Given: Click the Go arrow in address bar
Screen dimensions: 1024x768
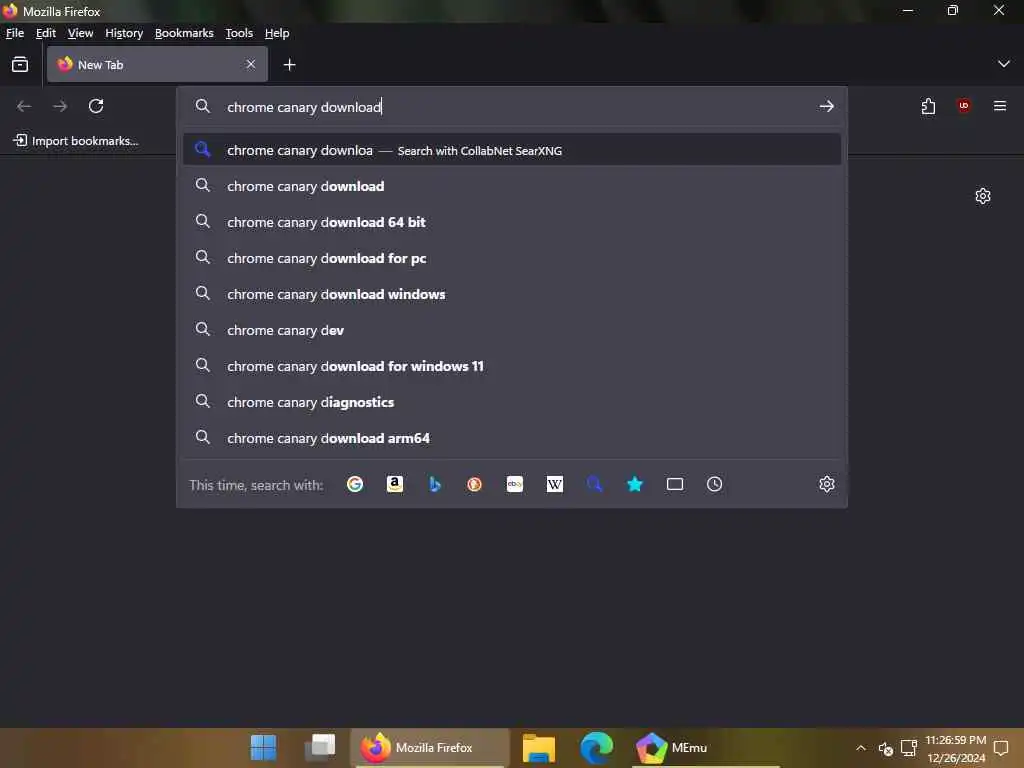Looking at the screenshot, I should tap(827, 106).
